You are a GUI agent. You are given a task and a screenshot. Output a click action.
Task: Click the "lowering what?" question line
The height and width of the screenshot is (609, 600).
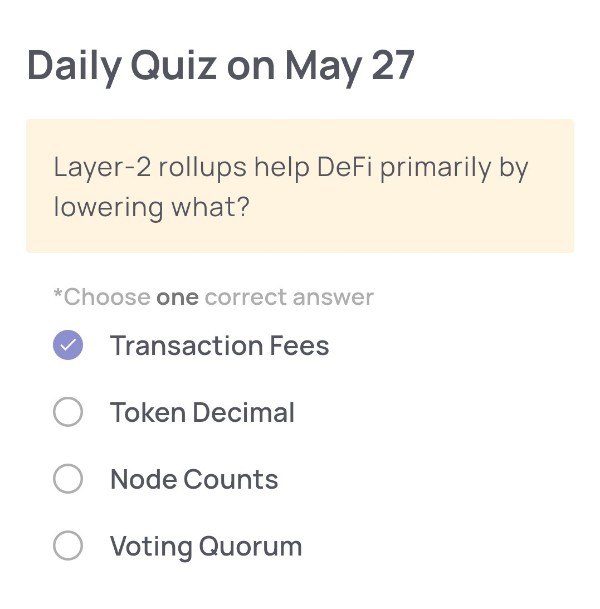151,207
